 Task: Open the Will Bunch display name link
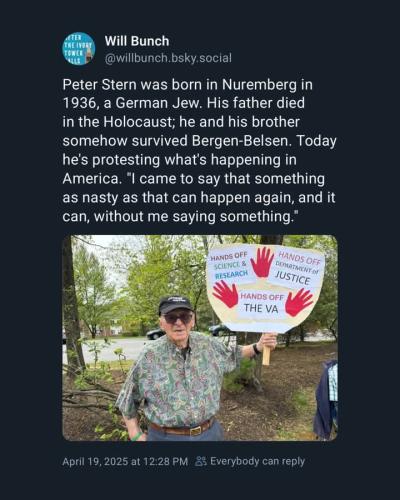137,41
